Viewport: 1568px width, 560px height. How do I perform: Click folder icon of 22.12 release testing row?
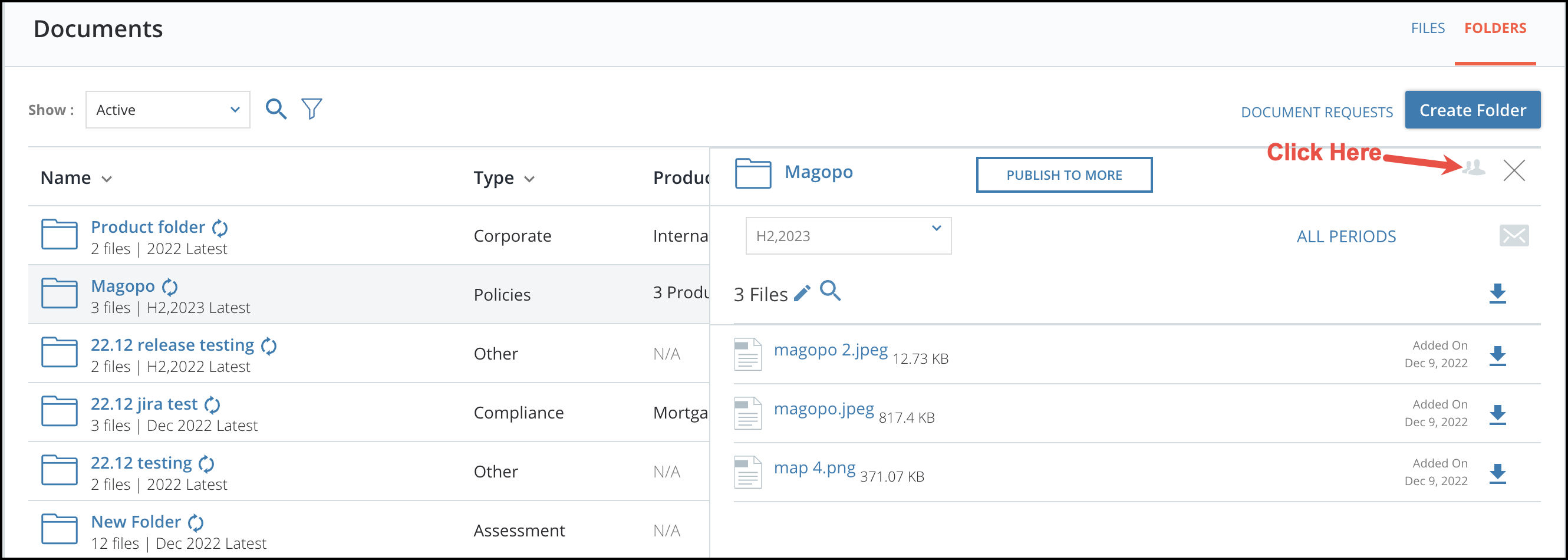tap(60, 353)
